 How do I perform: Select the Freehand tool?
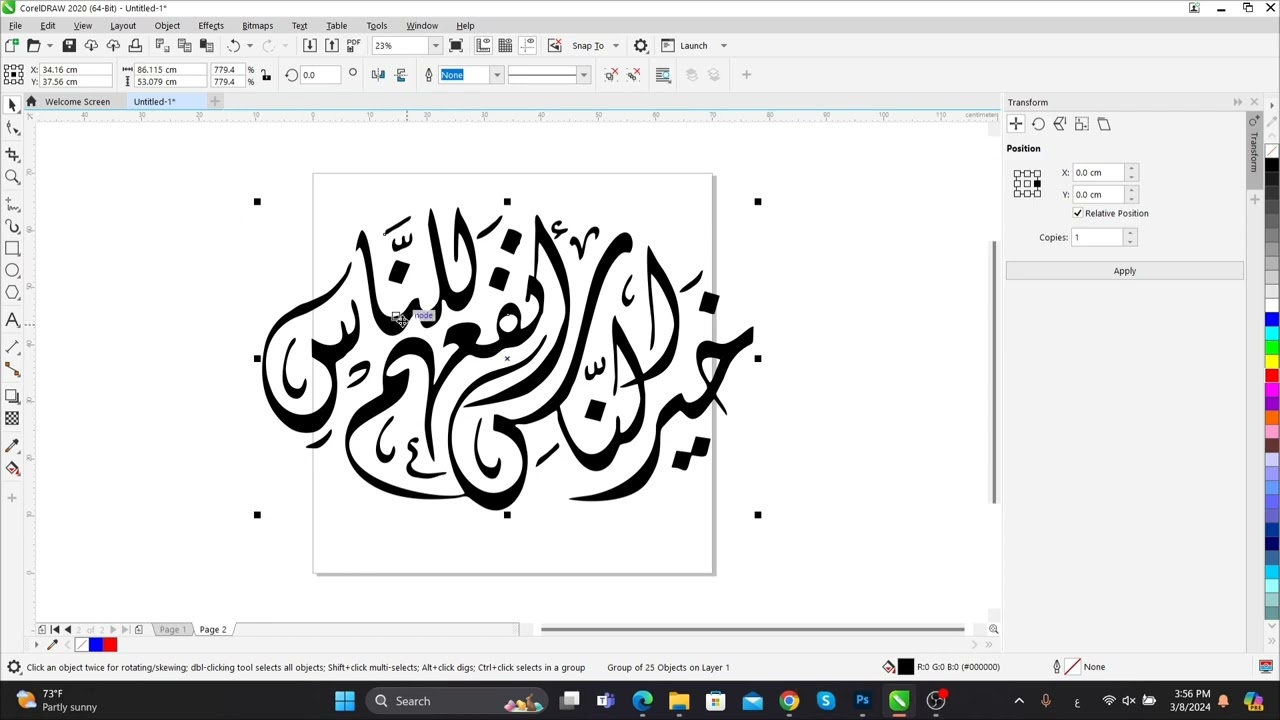[12, 203]
